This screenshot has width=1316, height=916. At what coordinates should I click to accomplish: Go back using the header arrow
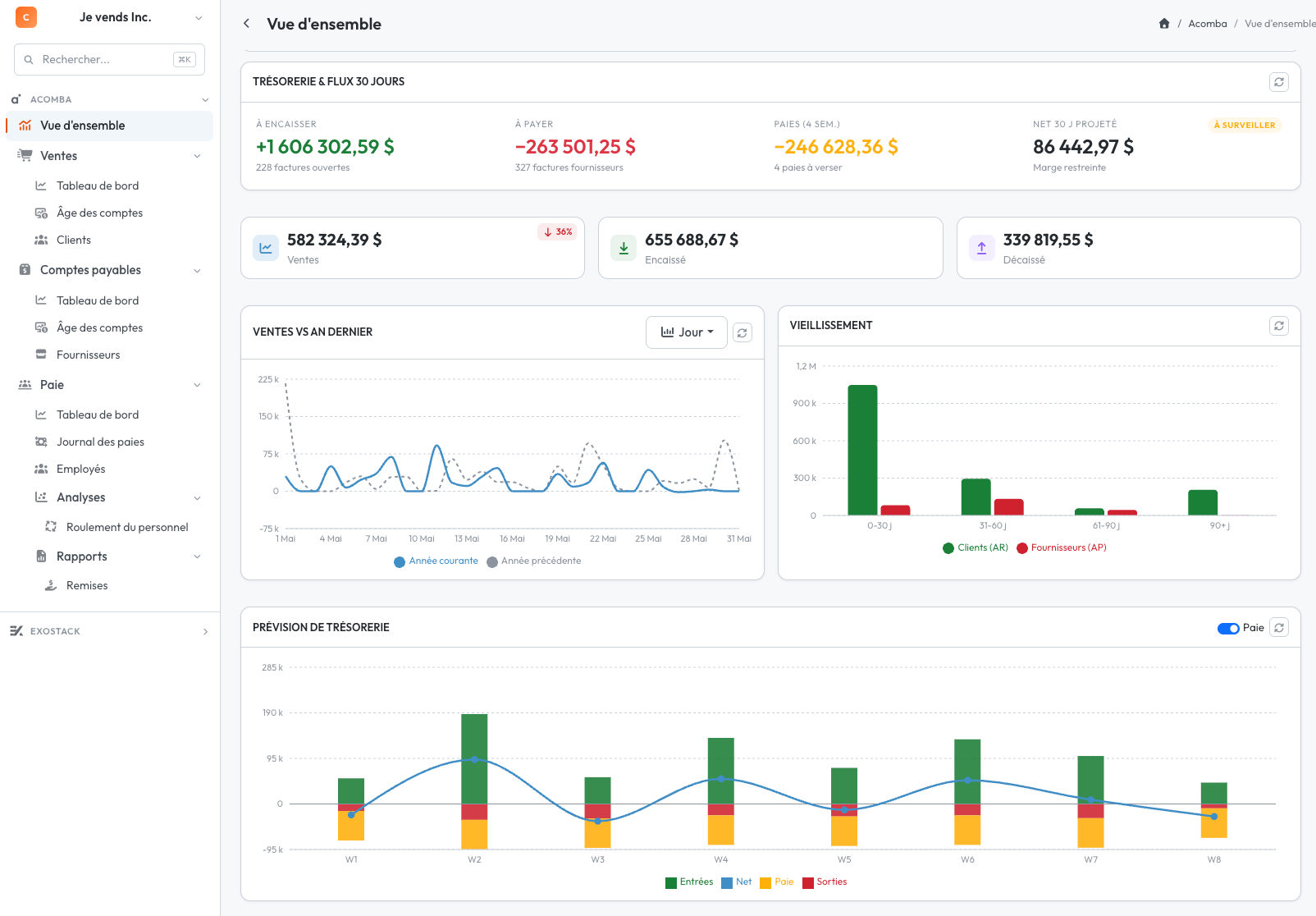click(x=246, y=24)
